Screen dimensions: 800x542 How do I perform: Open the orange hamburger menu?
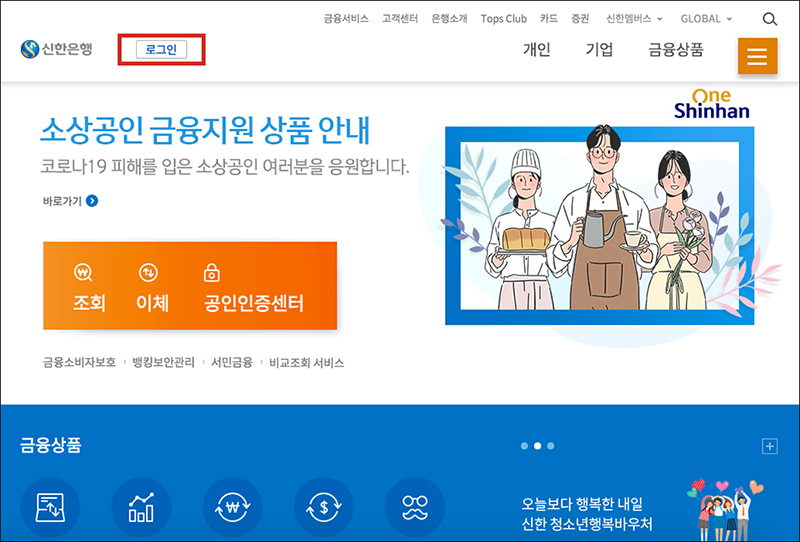pyautogui.click(x=757, y=56)
